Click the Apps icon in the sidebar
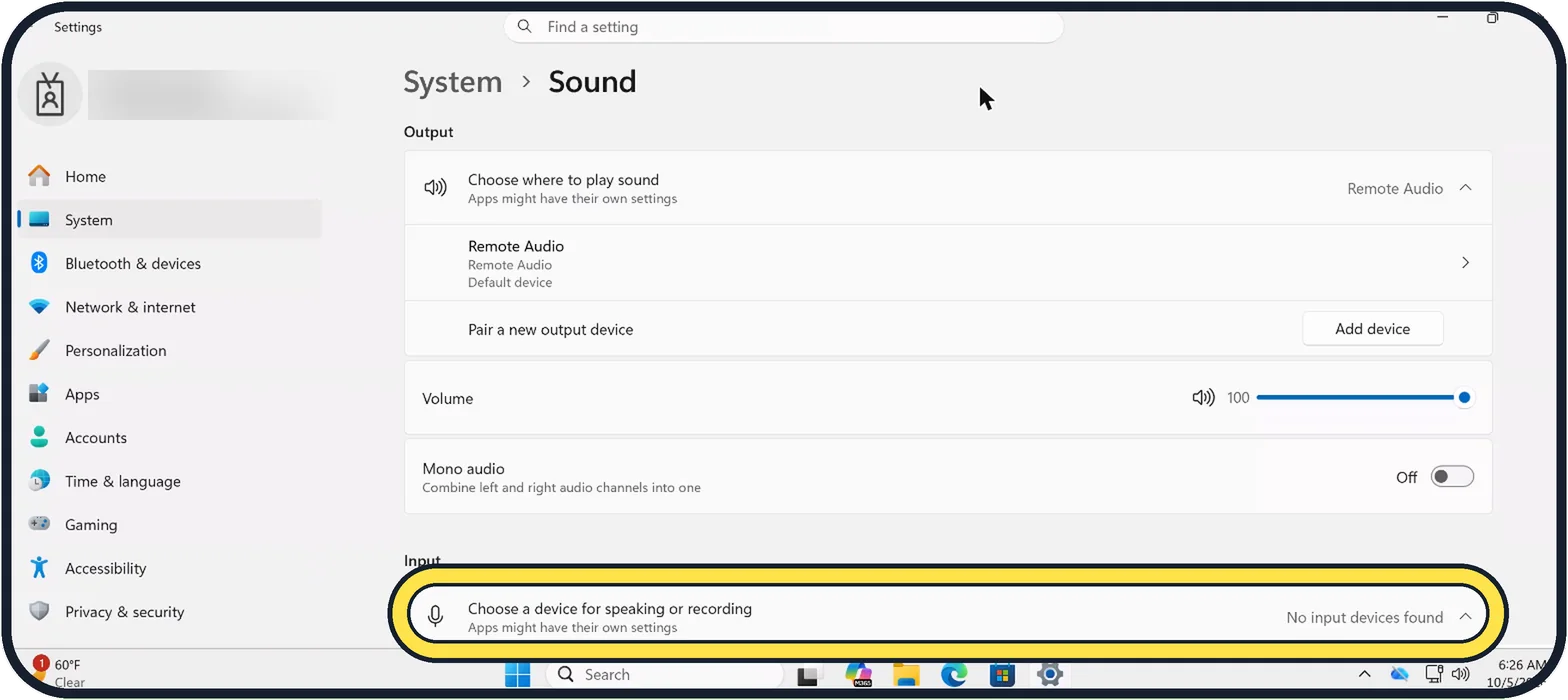The width and height of the screenshot is (1568, 700). tap(39, 394)
